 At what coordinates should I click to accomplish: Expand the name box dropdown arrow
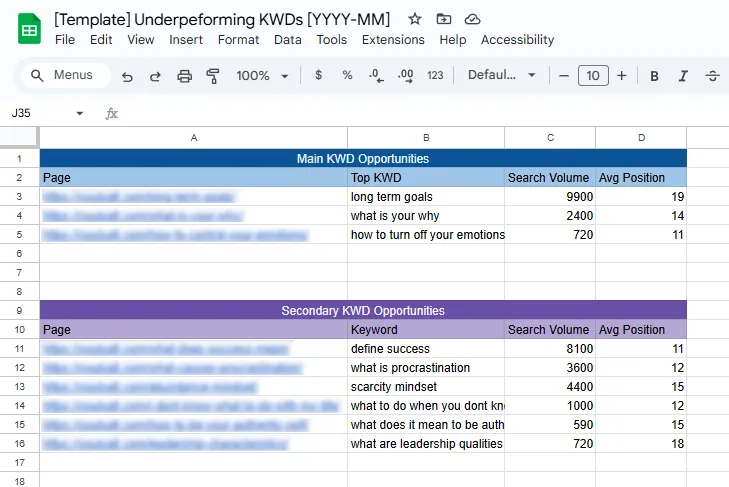coord(80,113)
